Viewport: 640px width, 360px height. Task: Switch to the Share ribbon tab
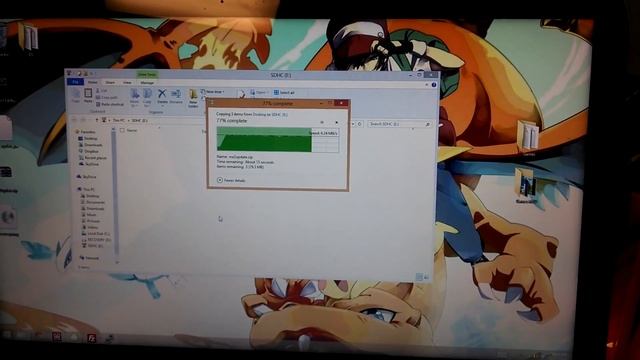coord(110,82)
